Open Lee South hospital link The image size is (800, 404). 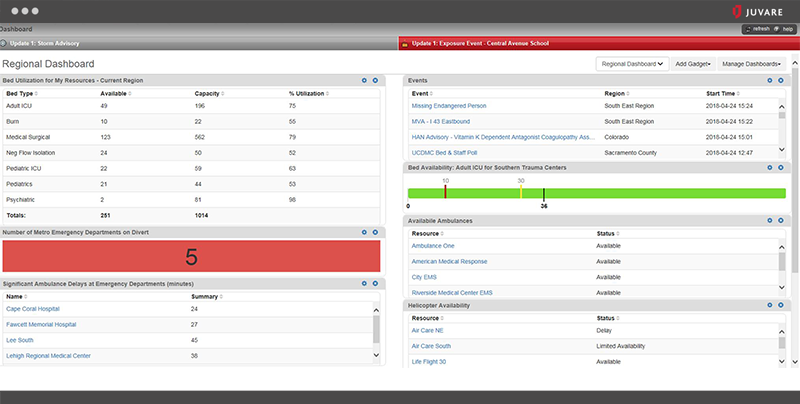[x=19, y=340]
